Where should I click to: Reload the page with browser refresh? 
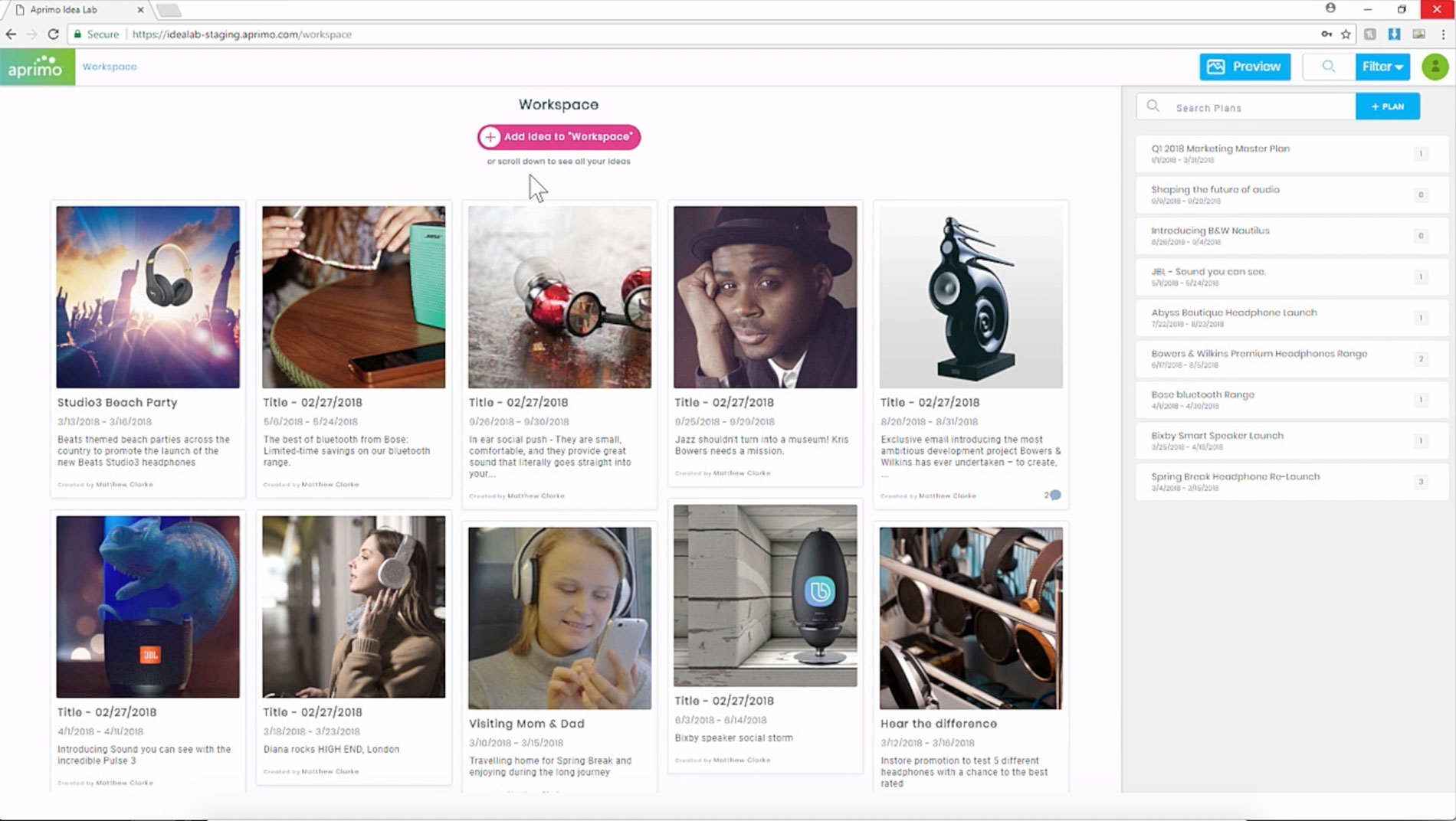(53, 34)
